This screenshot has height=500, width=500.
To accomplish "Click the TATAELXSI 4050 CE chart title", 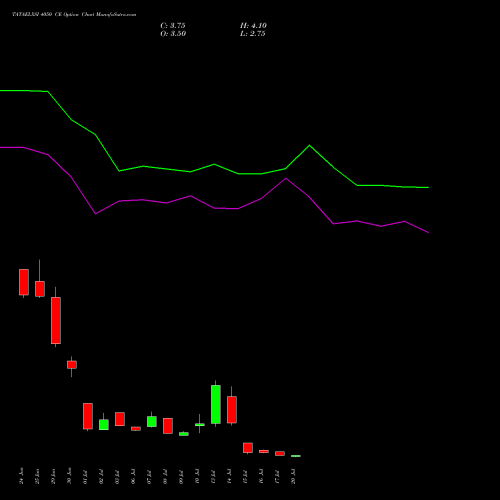I will coord(74,15).
